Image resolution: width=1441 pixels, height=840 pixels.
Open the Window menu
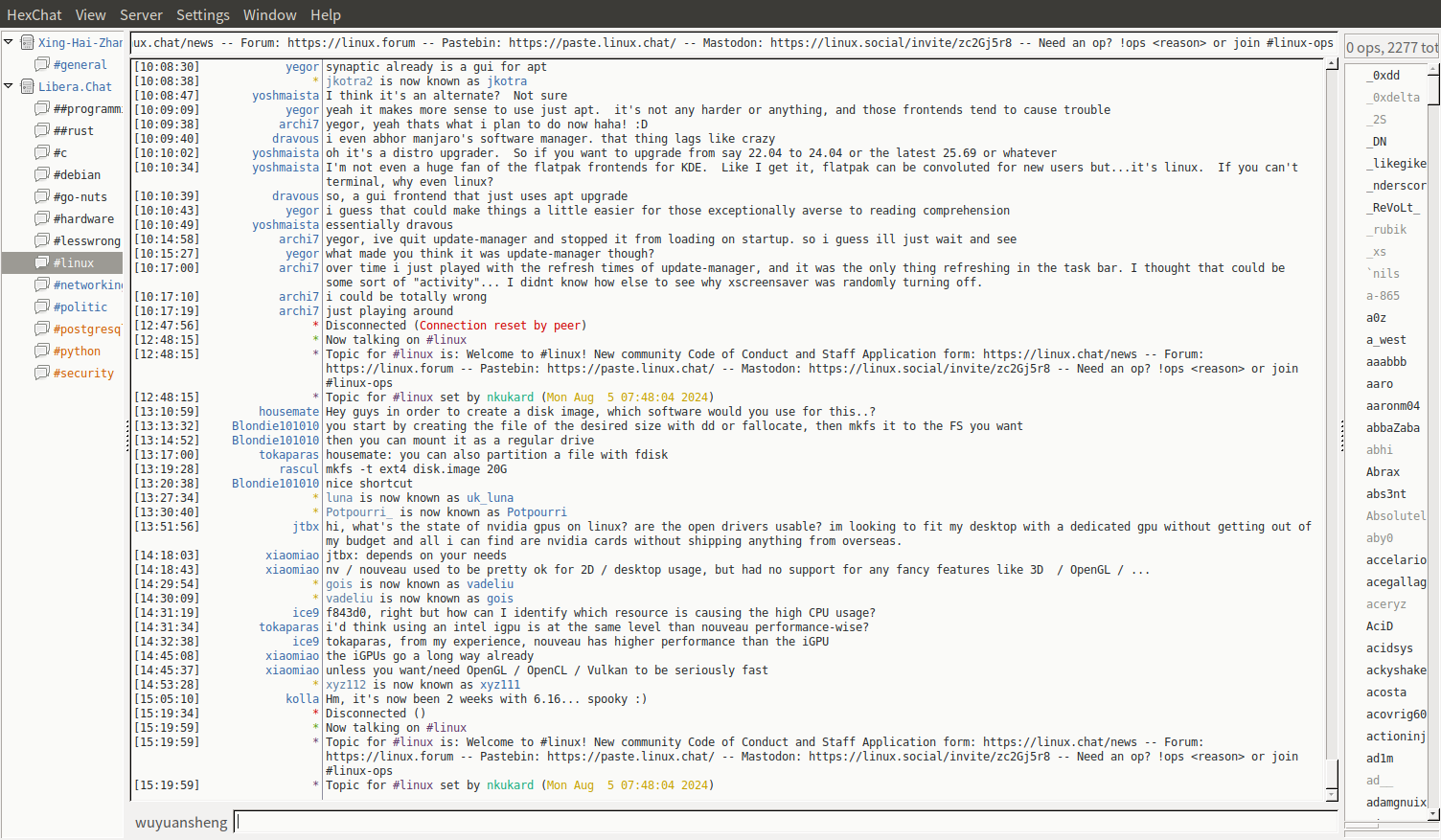coord(269,14)
